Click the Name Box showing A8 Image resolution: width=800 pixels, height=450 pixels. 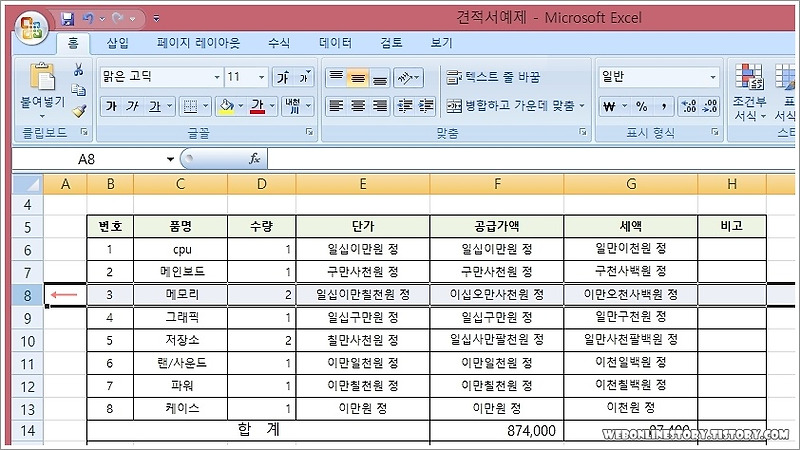pos(87,159)
